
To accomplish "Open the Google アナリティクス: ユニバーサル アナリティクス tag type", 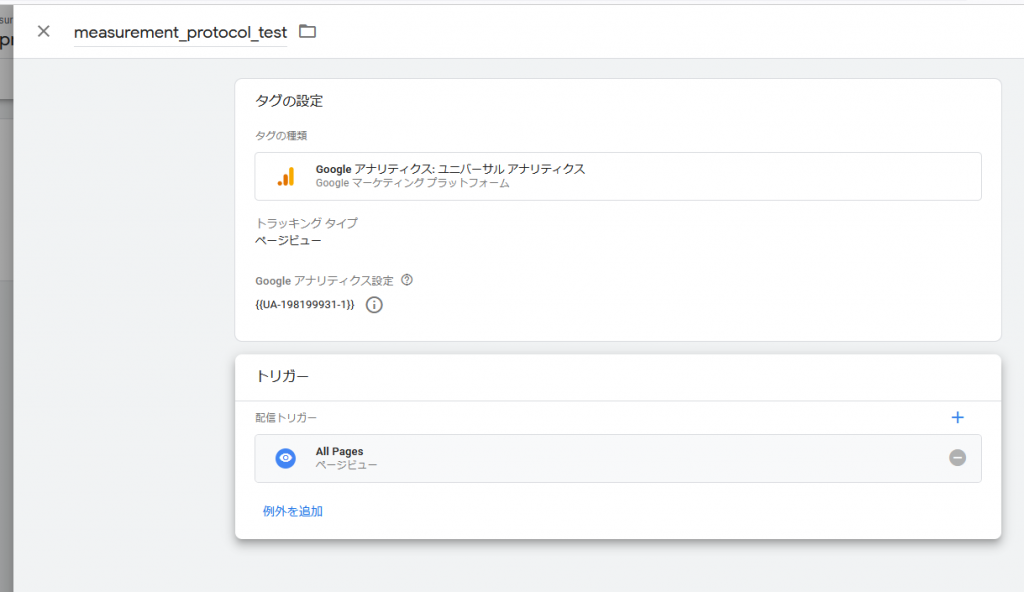I will click(618, 176).
